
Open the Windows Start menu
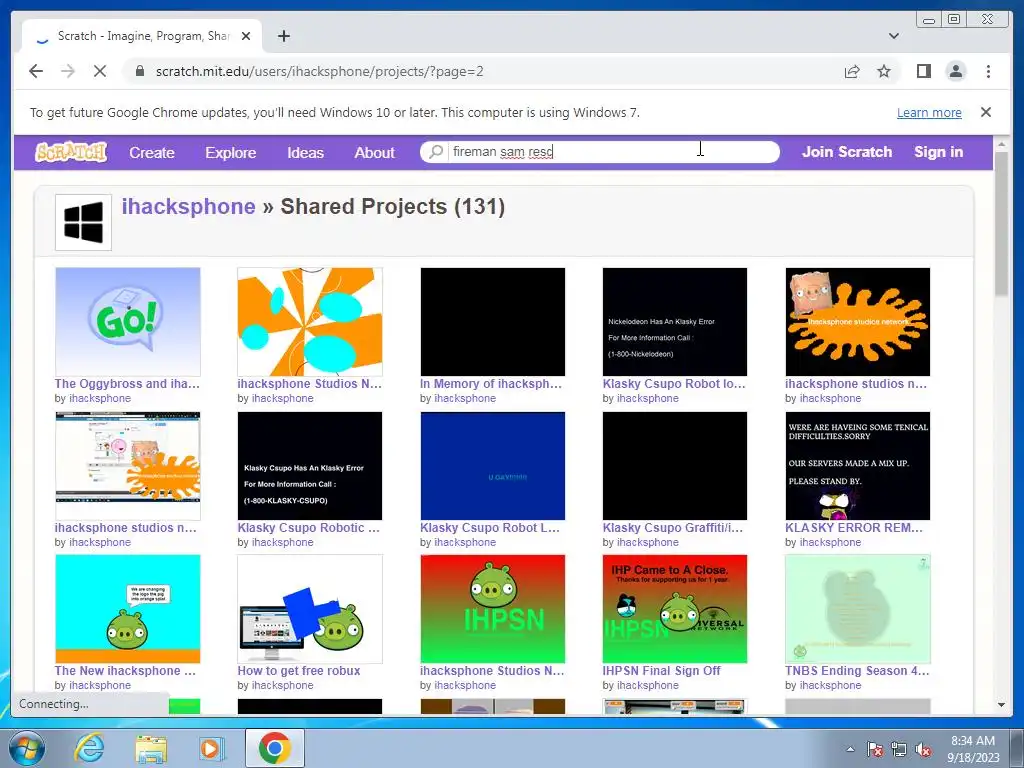click(x=25, y=748)
